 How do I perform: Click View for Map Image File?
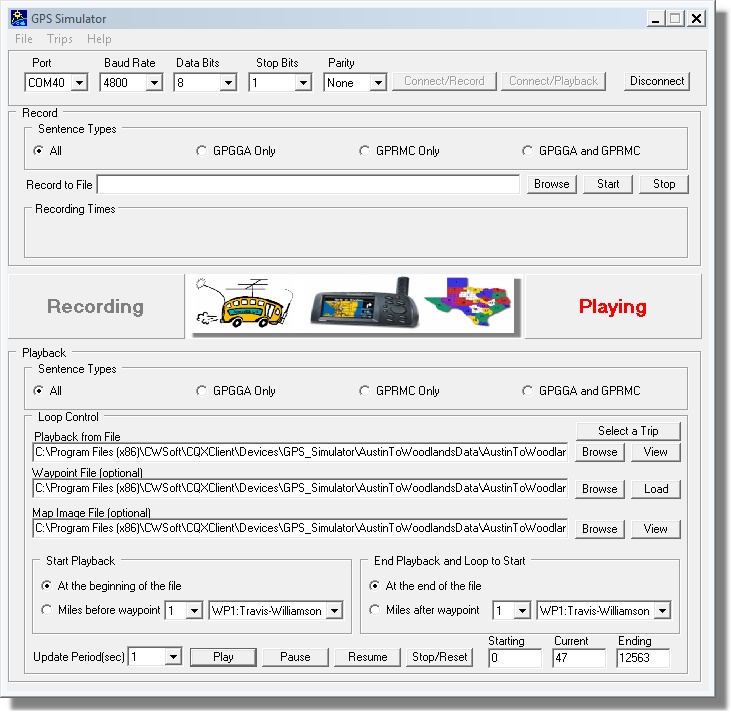655,529
